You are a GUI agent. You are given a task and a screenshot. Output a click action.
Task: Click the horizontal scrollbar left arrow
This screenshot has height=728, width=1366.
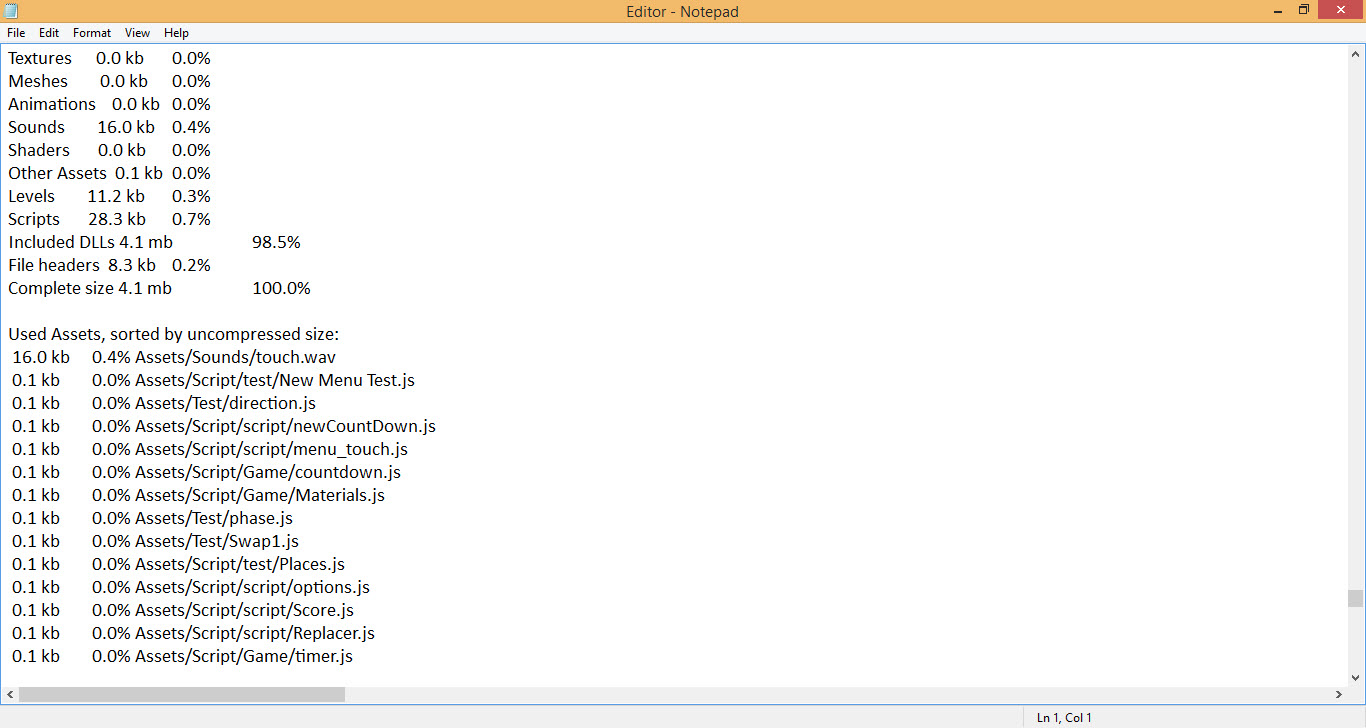[x=10, y=694]
